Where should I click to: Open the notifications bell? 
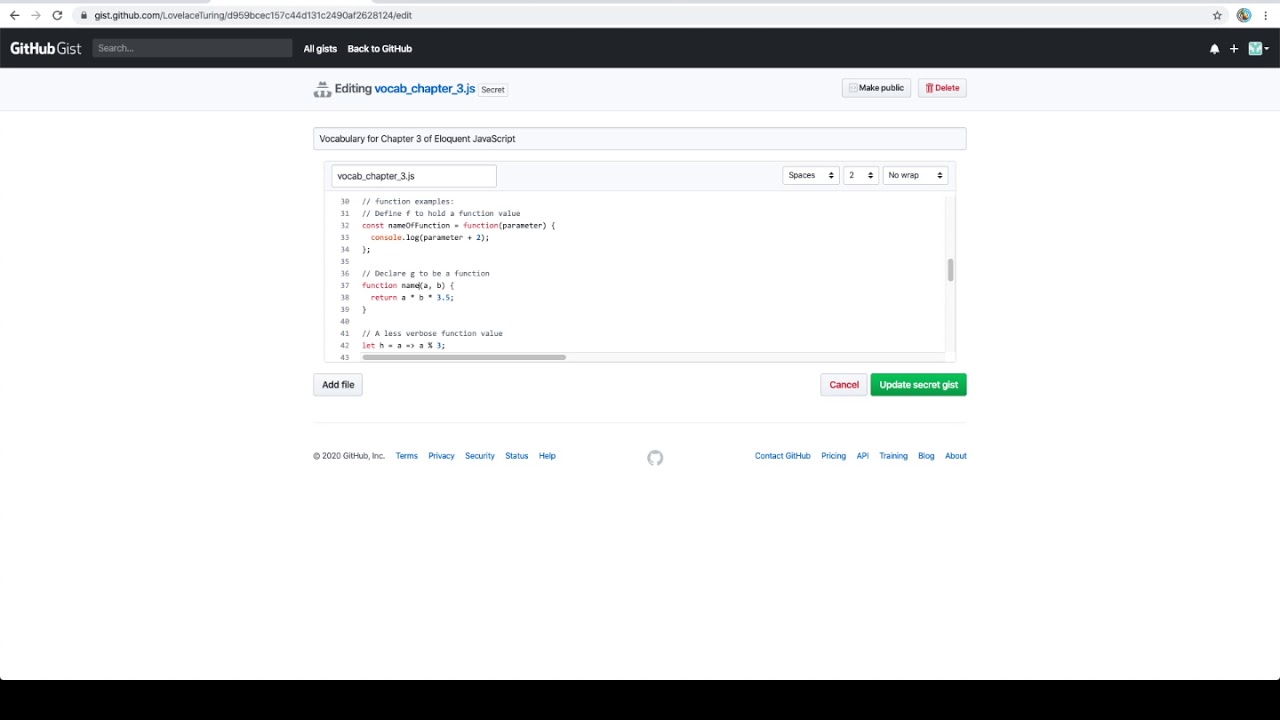click(x=1214, y=48)
